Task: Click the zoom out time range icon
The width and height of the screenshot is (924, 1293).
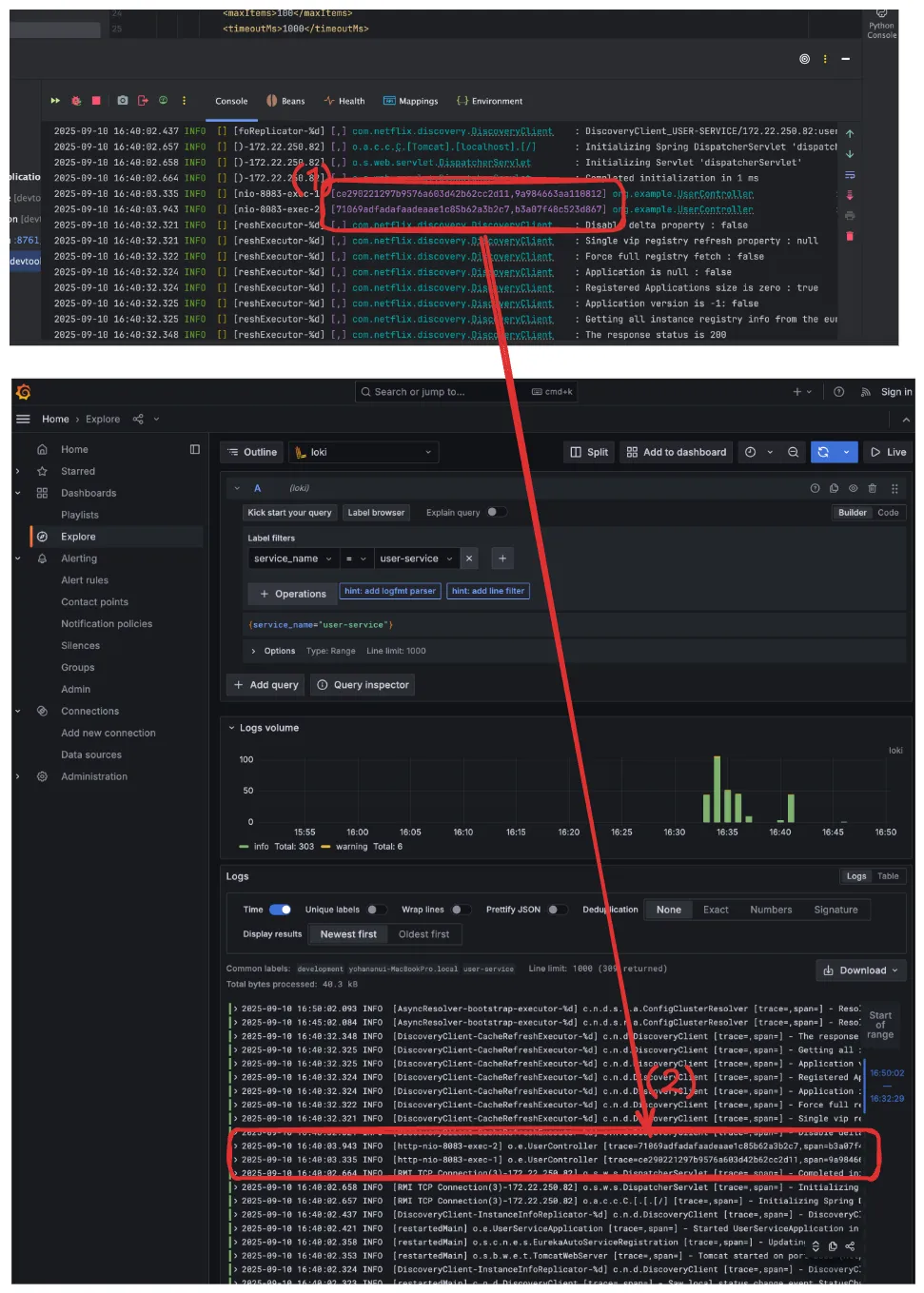Action: [x=793, y=452]
